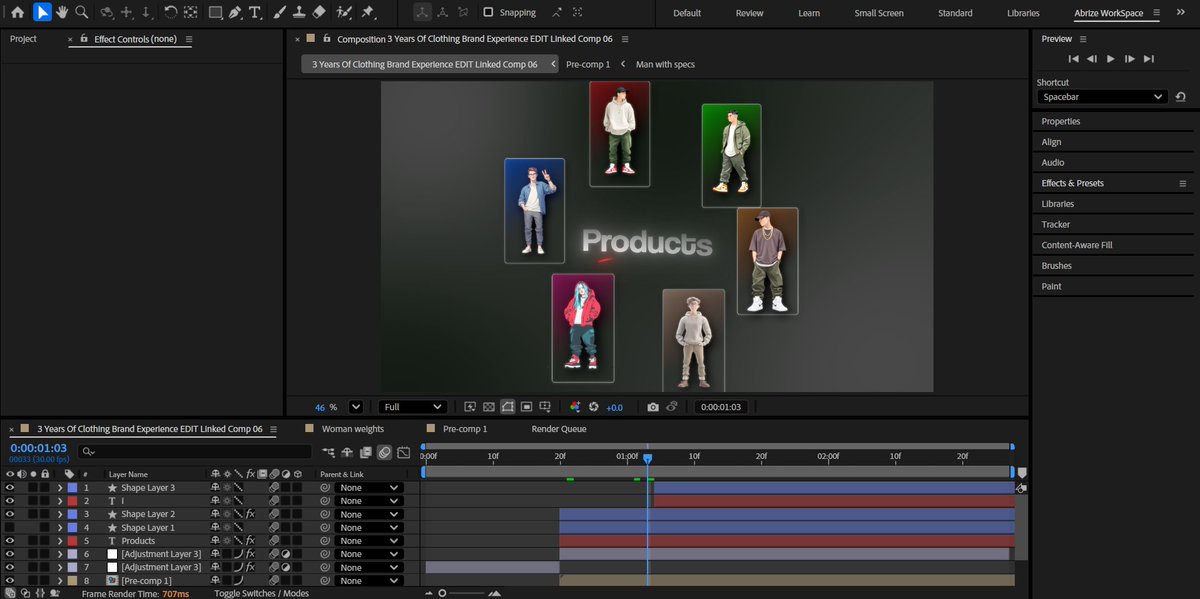Image resolution: width=1200 pixels, height=599 pixels.
Task: Activate the Zoom tool in the toolbar
Action: click(x=81, y=13)
